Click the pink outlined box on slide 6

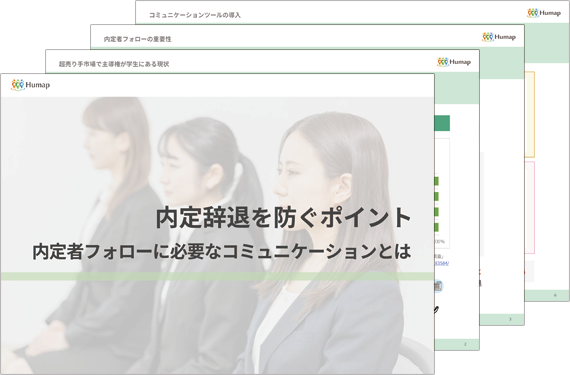(x=530, y=207)
